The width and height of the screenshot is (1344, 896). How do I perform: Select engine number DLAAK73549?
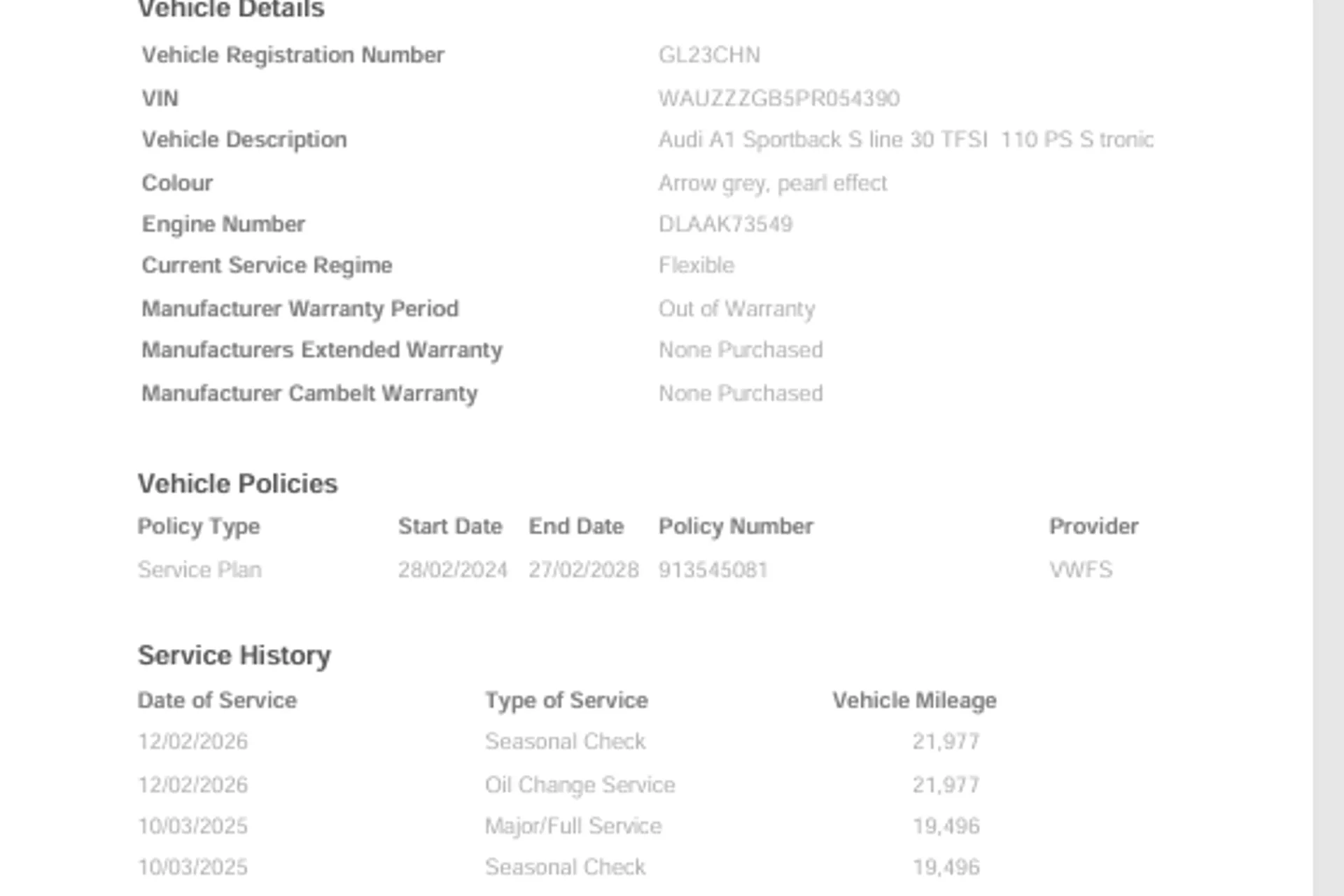pos(725,224)
